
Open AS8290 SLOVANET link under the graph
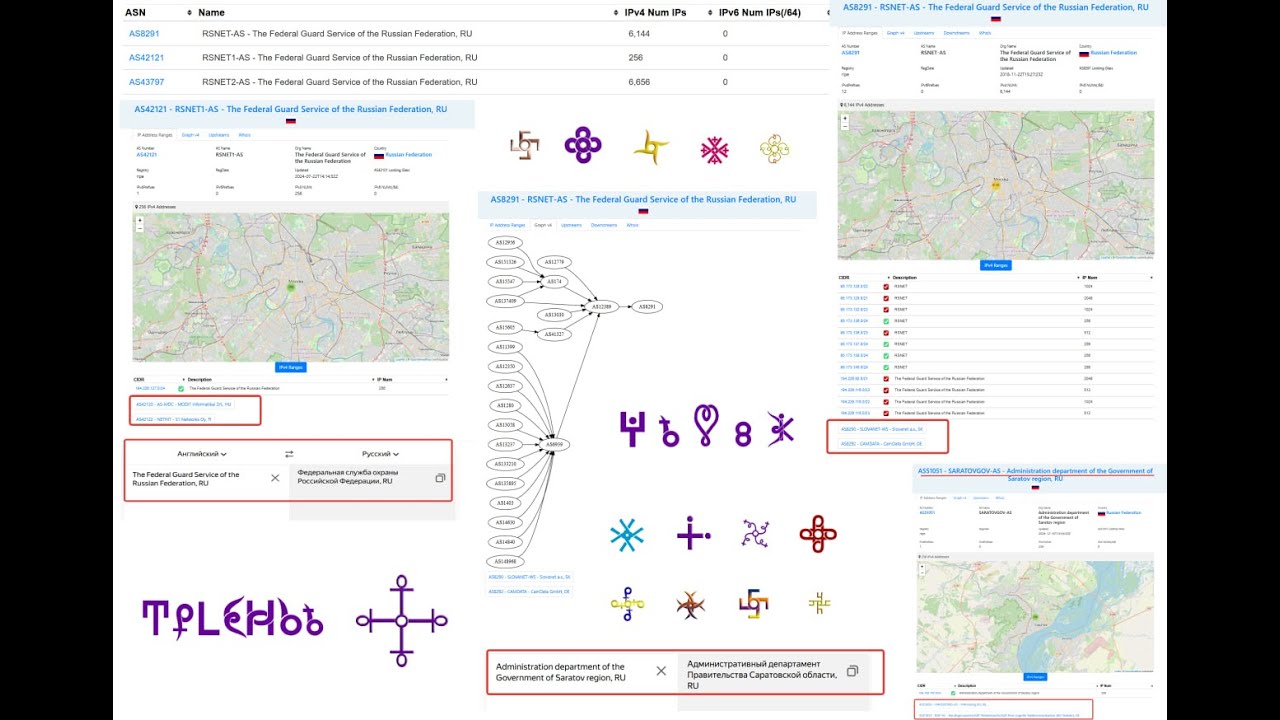[529, 577]
